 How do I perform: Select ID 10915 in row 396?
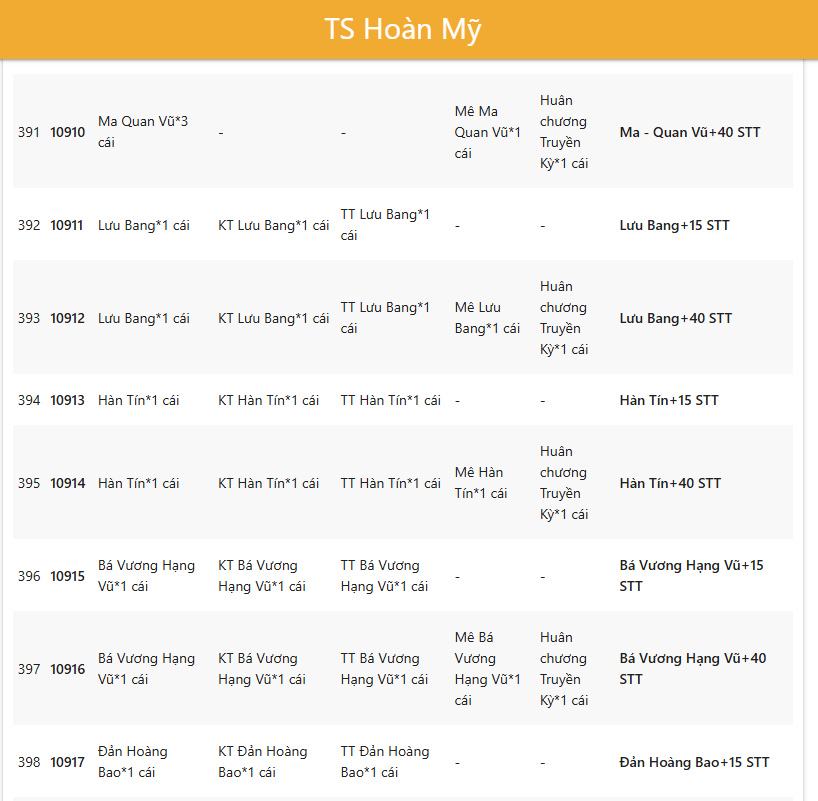click(68, 576)
